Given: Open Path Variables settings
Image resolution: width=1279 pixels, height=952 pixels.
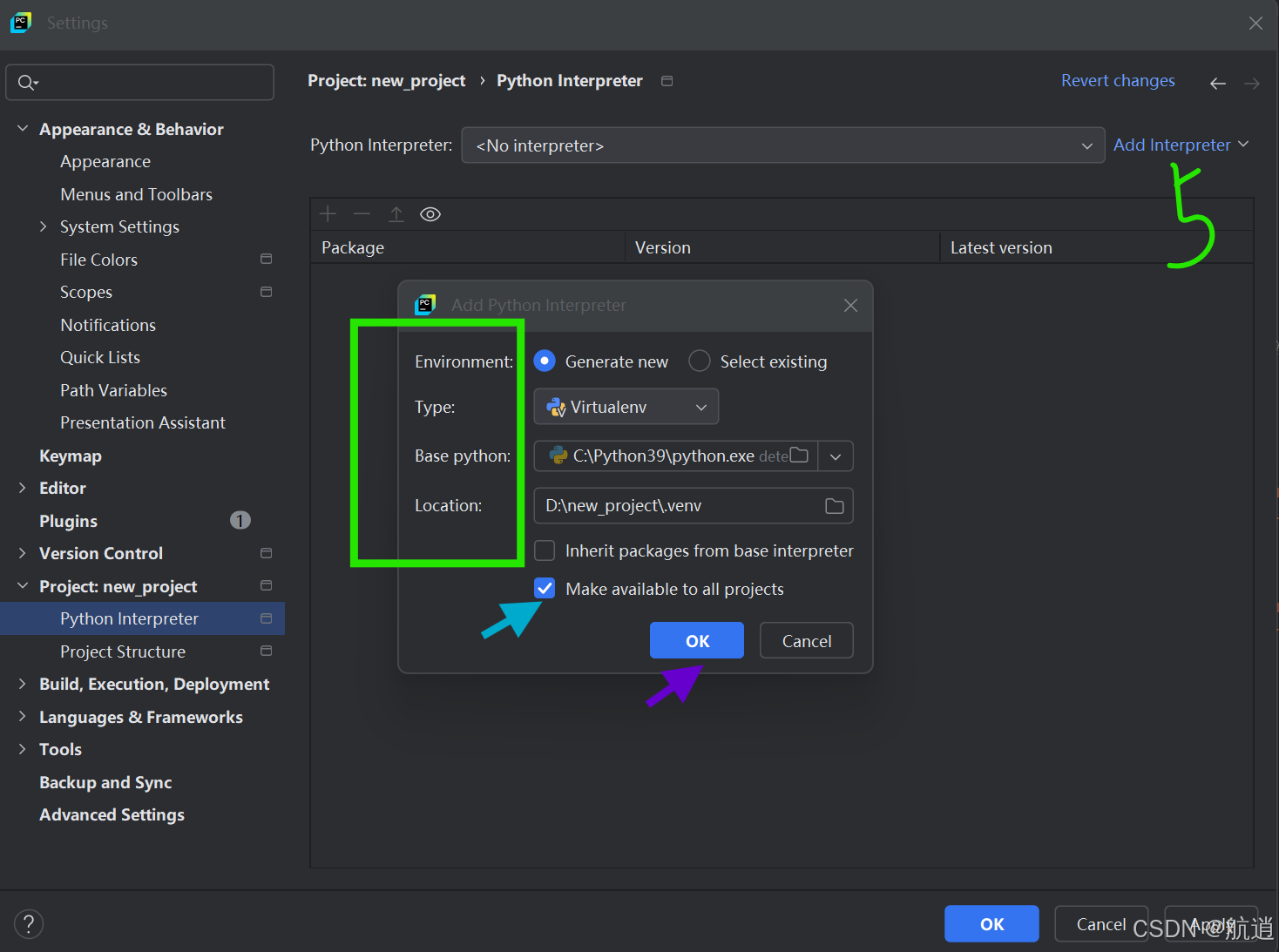Looking at the screenshot, I should pyautogui.click(x=114, y=390).
